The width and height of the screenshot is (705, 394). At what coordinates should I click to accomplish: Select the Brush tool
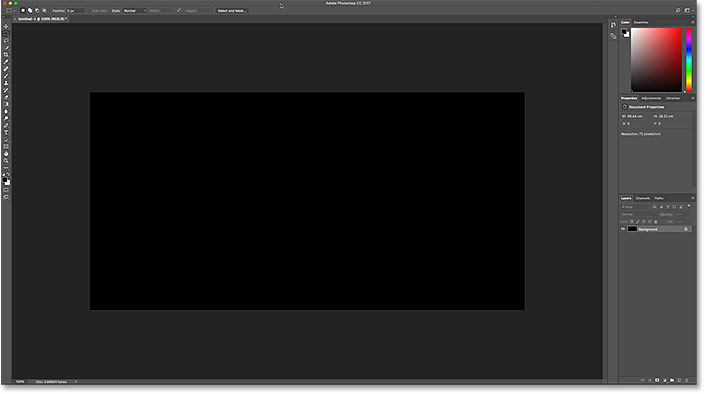[x=6, y=76]
